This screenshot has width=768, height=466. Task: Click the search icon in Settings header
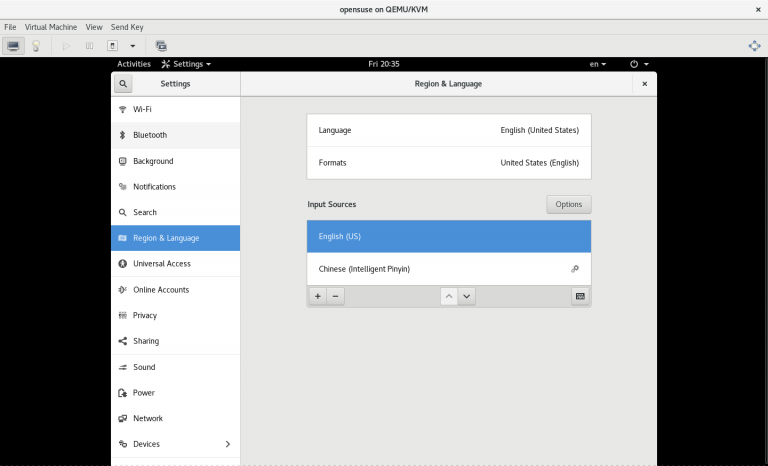(x=123, y=84)
